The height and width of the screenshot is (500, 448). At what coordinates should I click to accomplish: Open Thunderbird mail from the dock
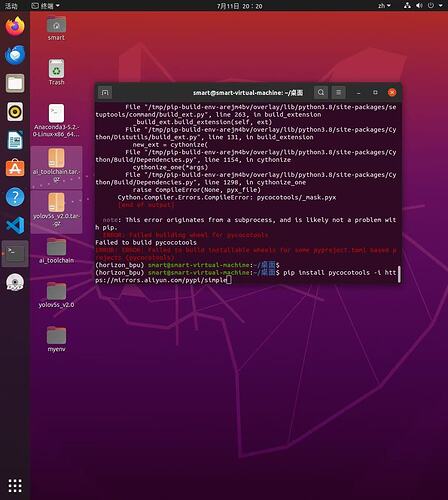[x=15, y=55]
